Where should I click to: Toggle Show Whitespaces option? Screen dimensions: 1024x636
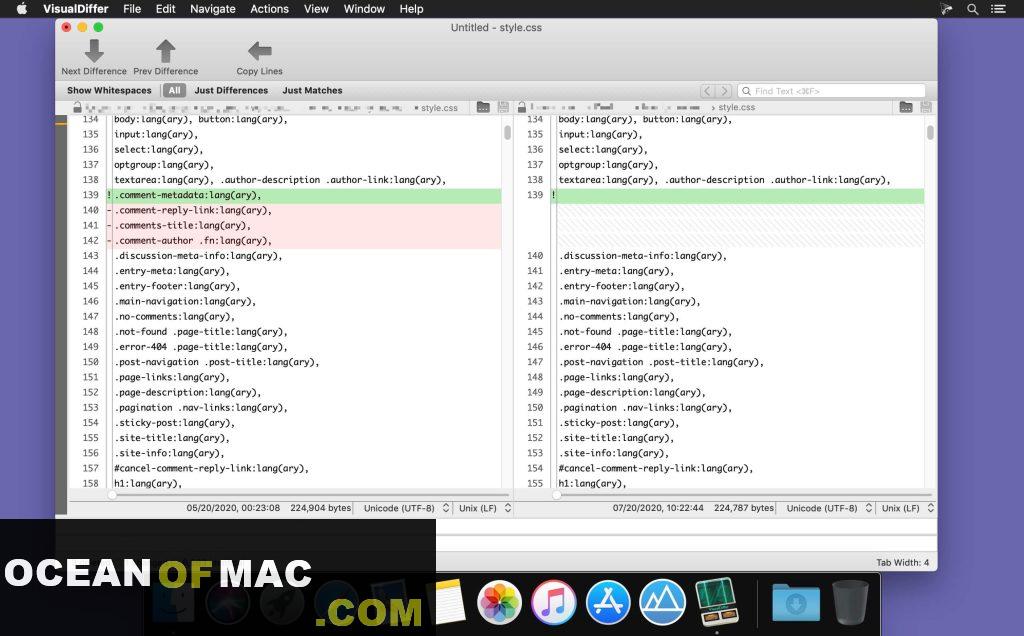109,90
